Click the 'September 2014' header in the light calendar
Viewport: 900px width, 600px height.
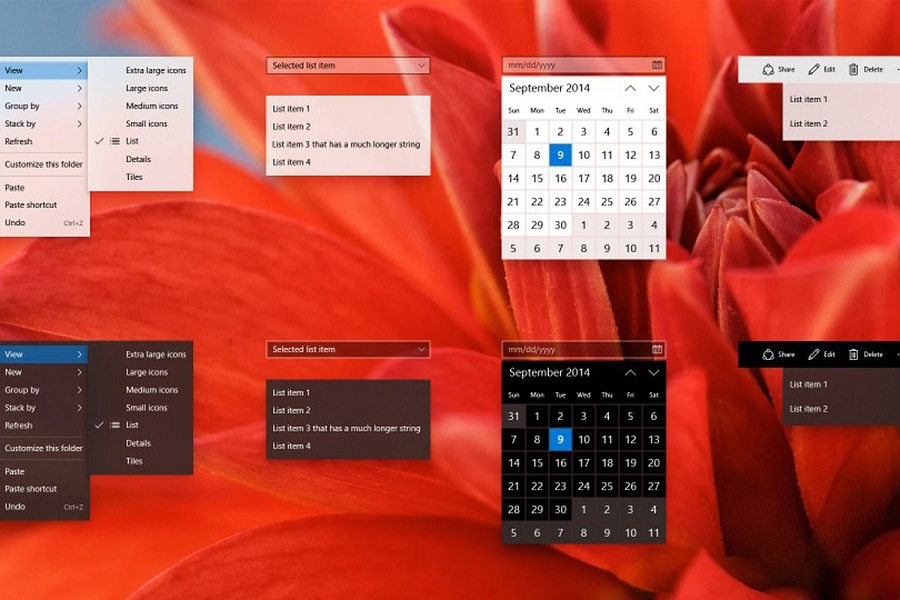point(549,89)
